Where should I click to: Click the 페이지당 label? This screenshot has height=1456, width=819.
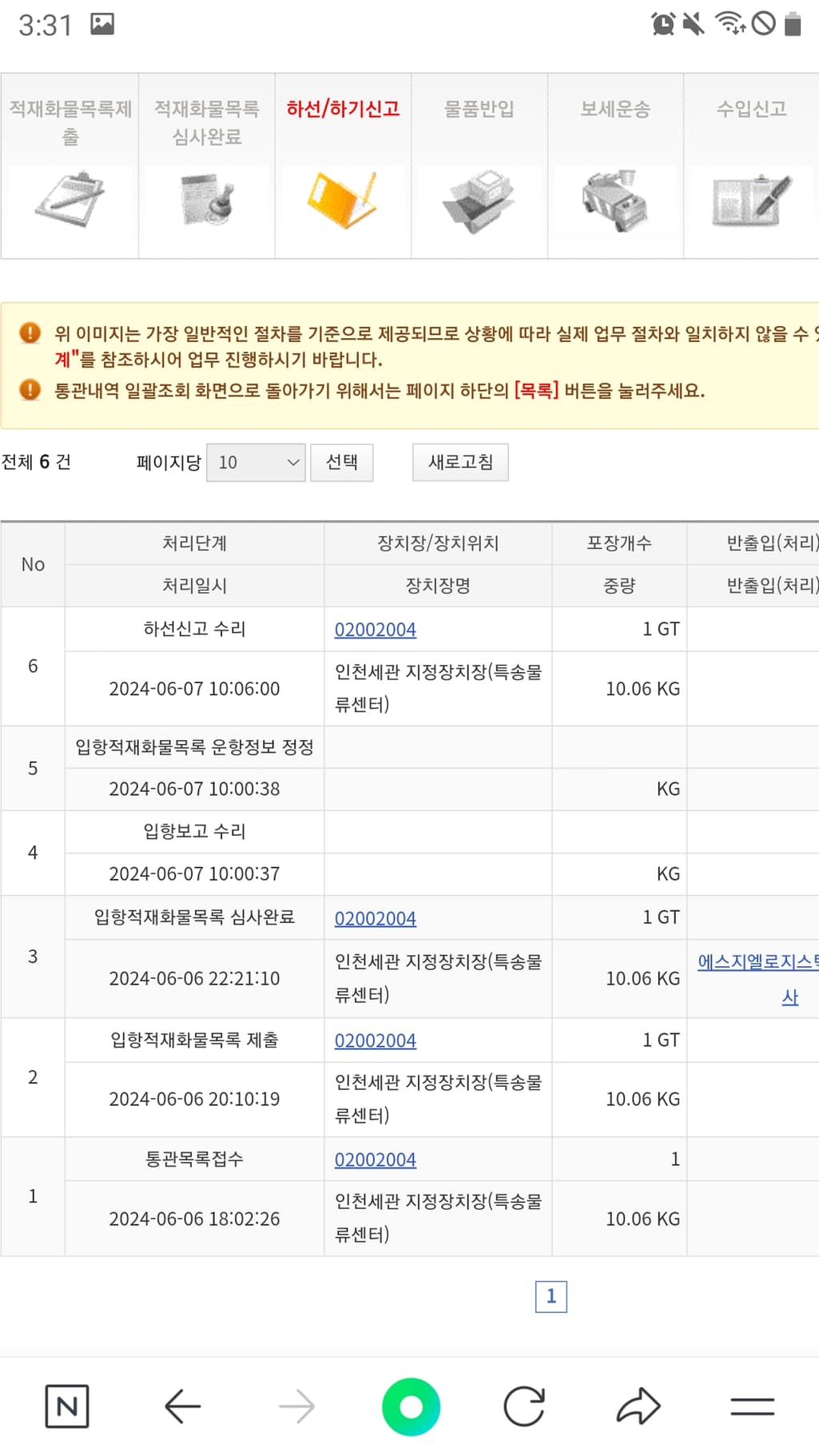pos(169,462)
